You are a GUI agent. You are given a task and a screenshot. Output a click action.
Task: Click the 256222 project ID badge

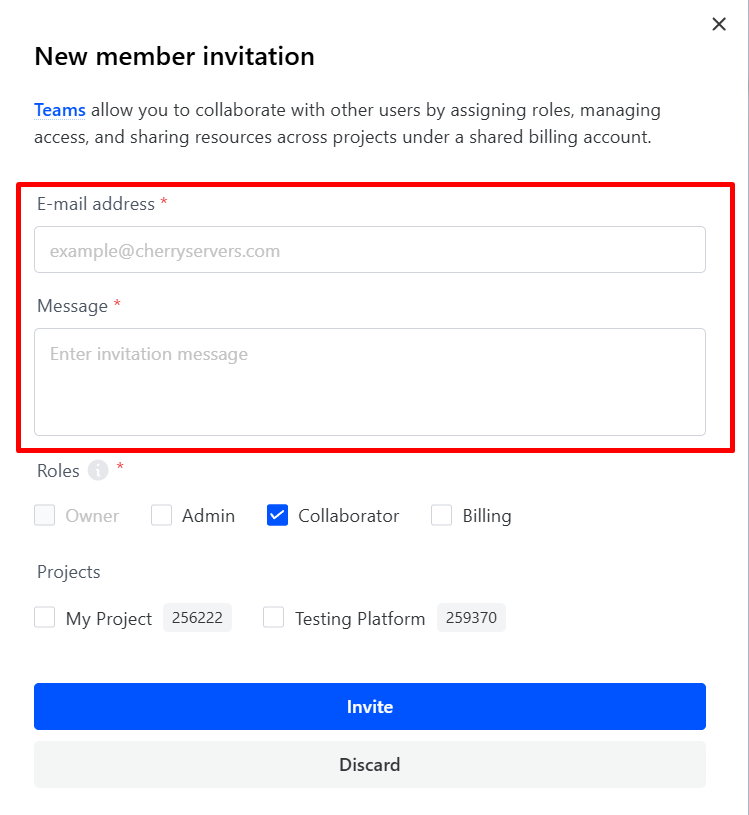[x=197, y=618]
